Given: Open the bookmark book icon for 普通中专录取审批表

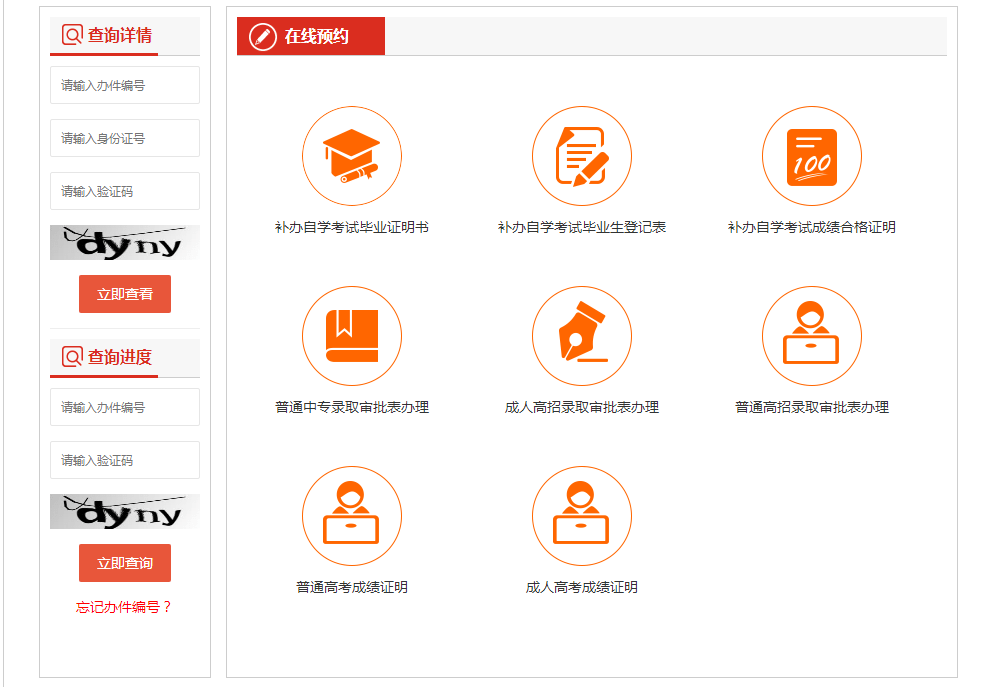Looking at the screenshot, I should [x=352, y=336].
